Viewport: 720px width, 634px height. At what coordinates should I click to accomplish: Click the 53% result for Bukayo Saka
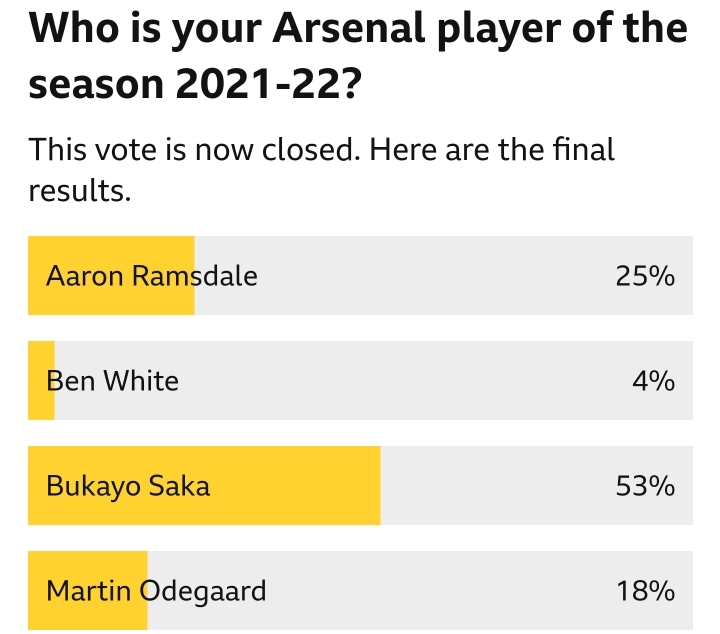tap(645, 486)
